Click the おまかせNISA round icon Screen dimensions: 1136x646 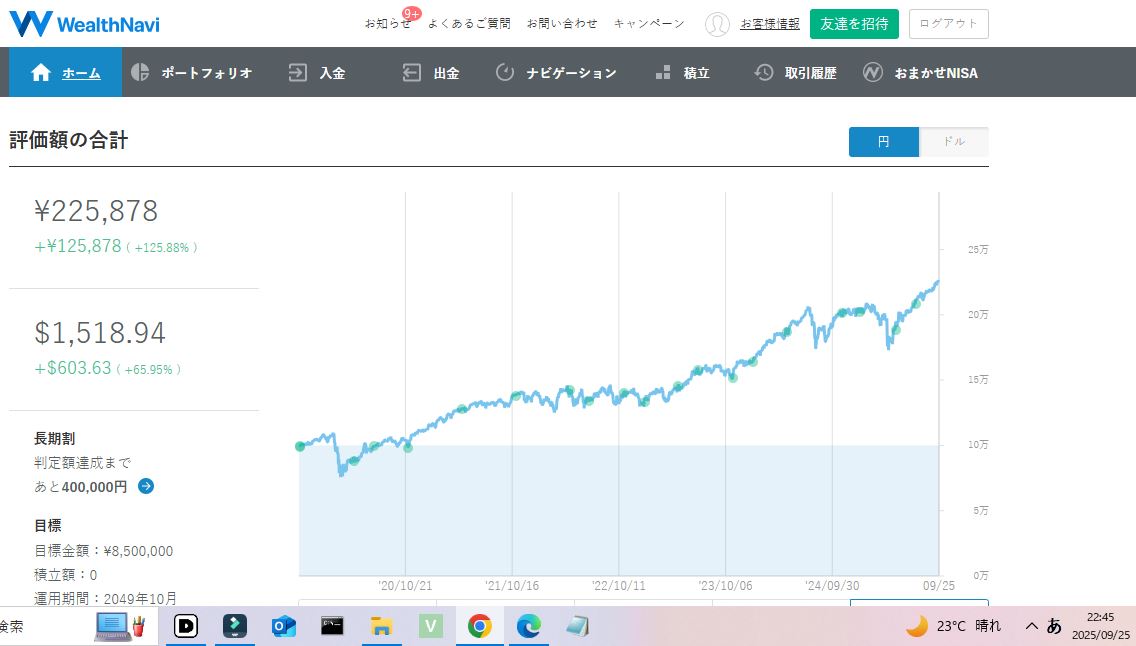[x=873, y=72]
